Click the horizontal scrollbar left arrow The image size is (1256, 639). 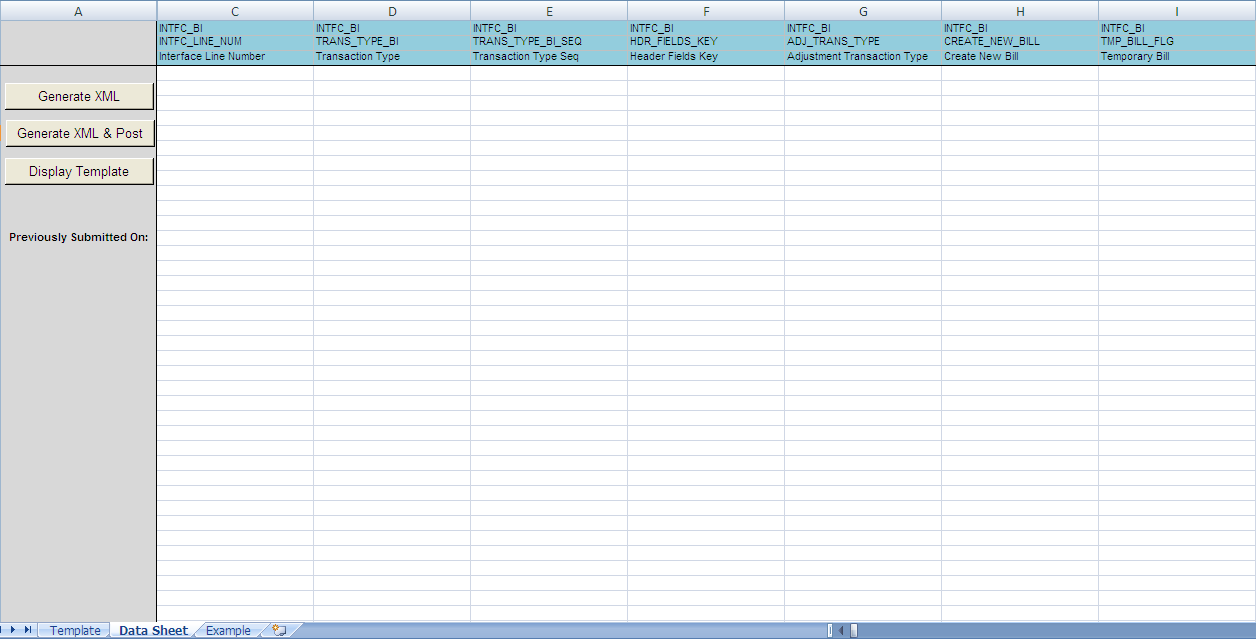click(x=841, y=630)
